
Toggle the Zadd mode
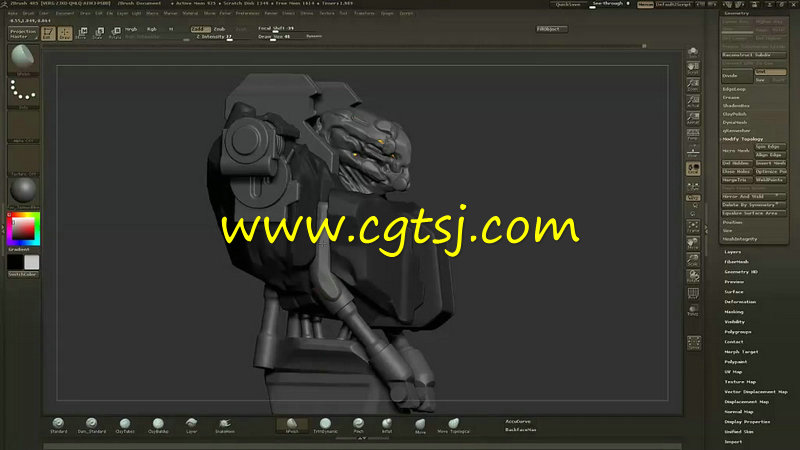pos(201,30)
